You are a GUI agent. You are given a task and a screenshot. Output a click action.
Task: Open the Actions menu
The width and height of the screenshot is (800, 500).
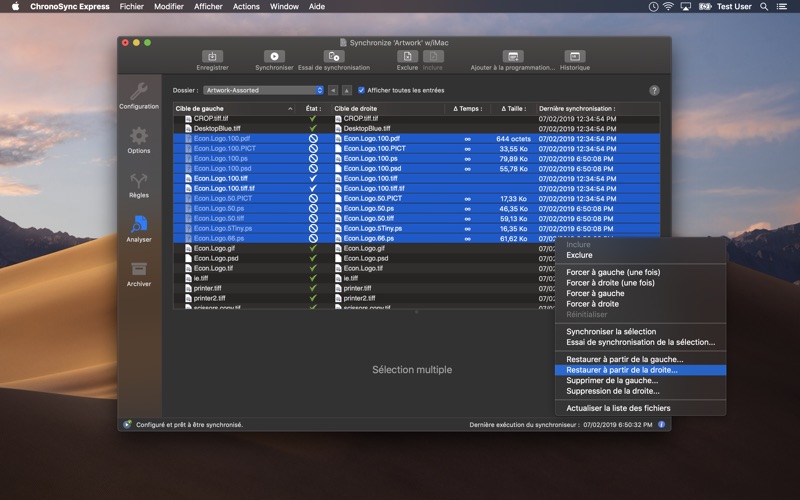(246, 7)
